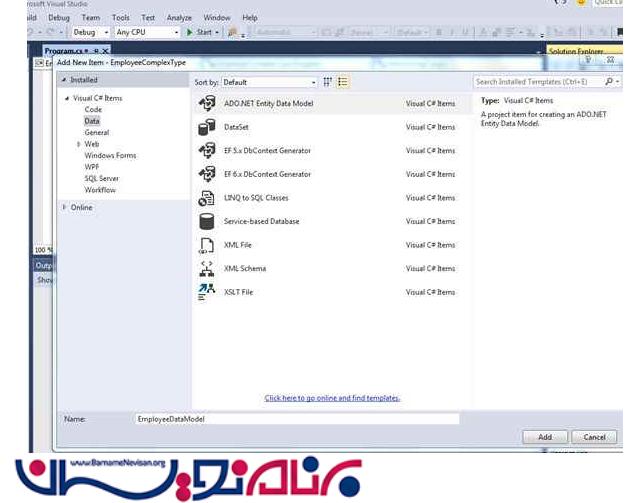Select the XSLT File template icon
The image size is (643, 503).
[207, 291]
